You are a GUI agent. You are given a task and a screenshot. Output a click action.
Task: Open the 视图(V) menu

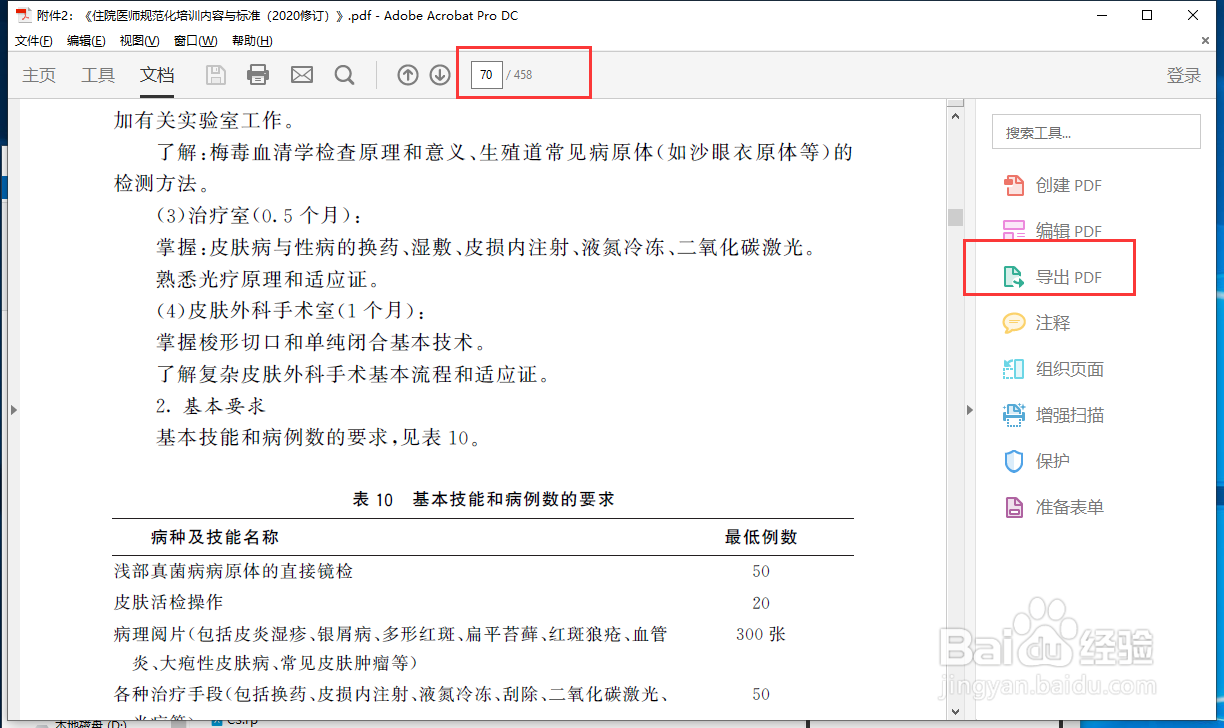(139, 41)
